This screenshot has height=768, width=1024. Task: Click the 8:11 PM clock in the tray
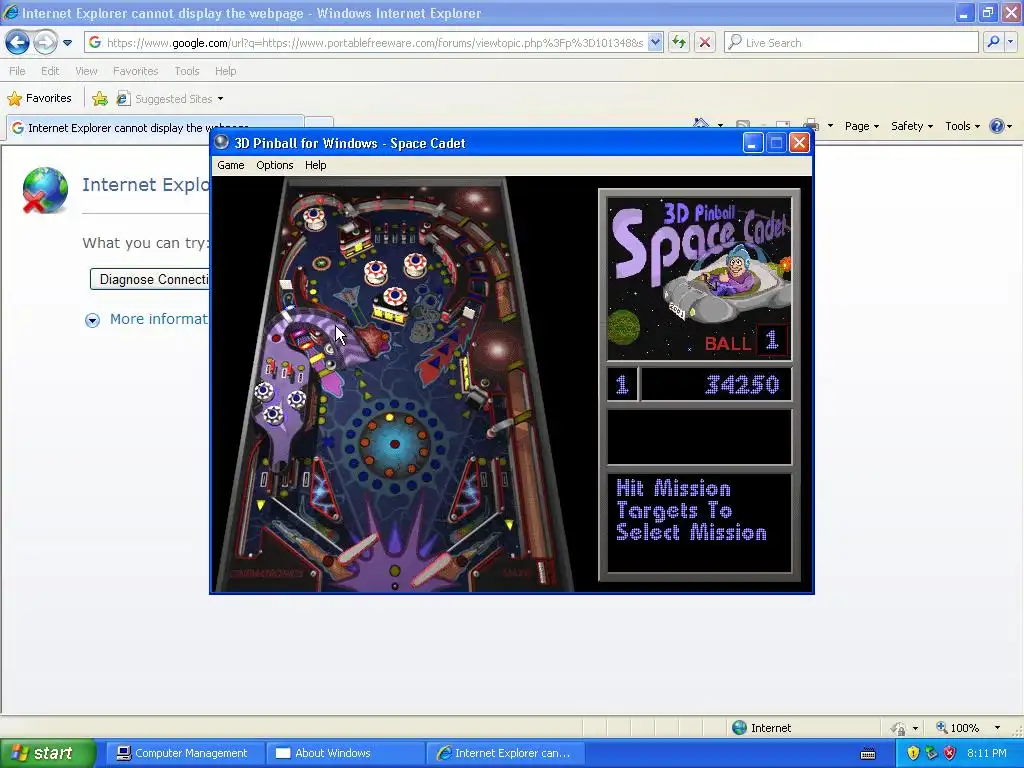point(986,753)
